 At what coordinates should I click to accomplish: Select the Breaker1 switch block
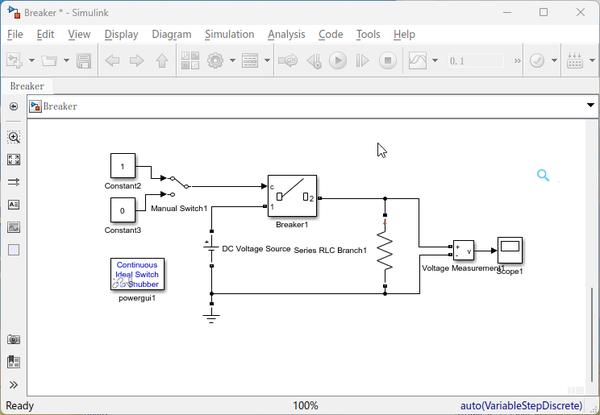tap(292, 196)
